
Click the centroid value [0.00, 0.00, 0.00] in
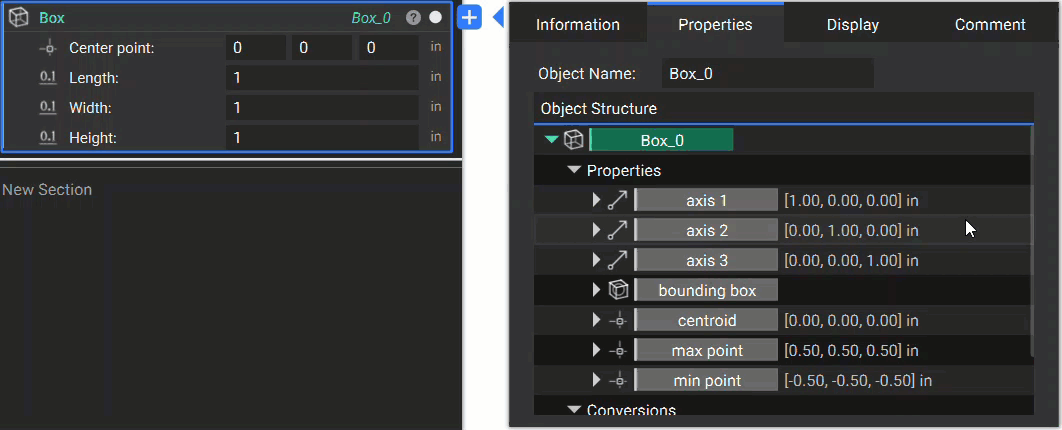851,320
